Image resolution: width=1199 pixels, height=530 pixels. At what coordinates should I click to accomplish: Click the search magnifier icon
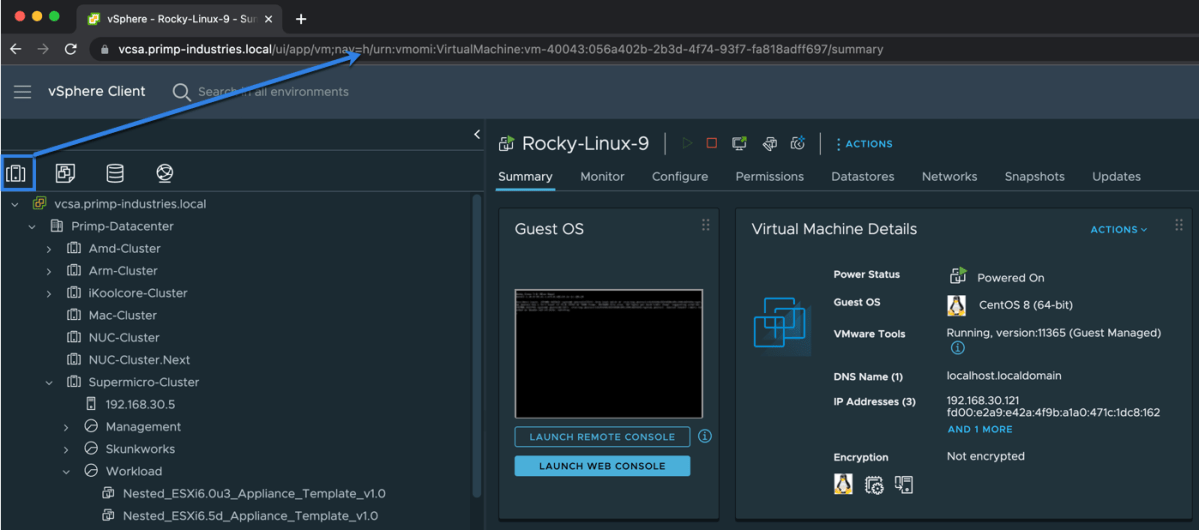coord(181,92)
